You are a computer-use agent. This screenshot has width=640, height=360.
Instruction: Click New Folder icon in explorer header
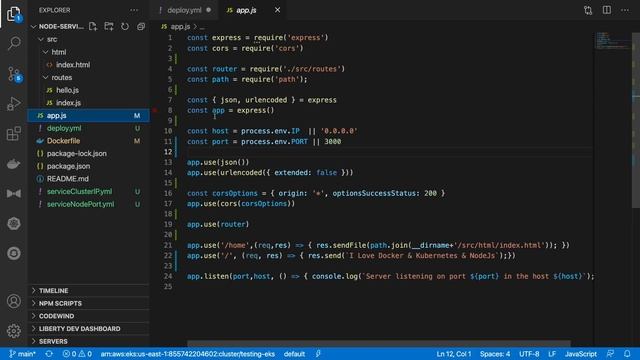109,27
